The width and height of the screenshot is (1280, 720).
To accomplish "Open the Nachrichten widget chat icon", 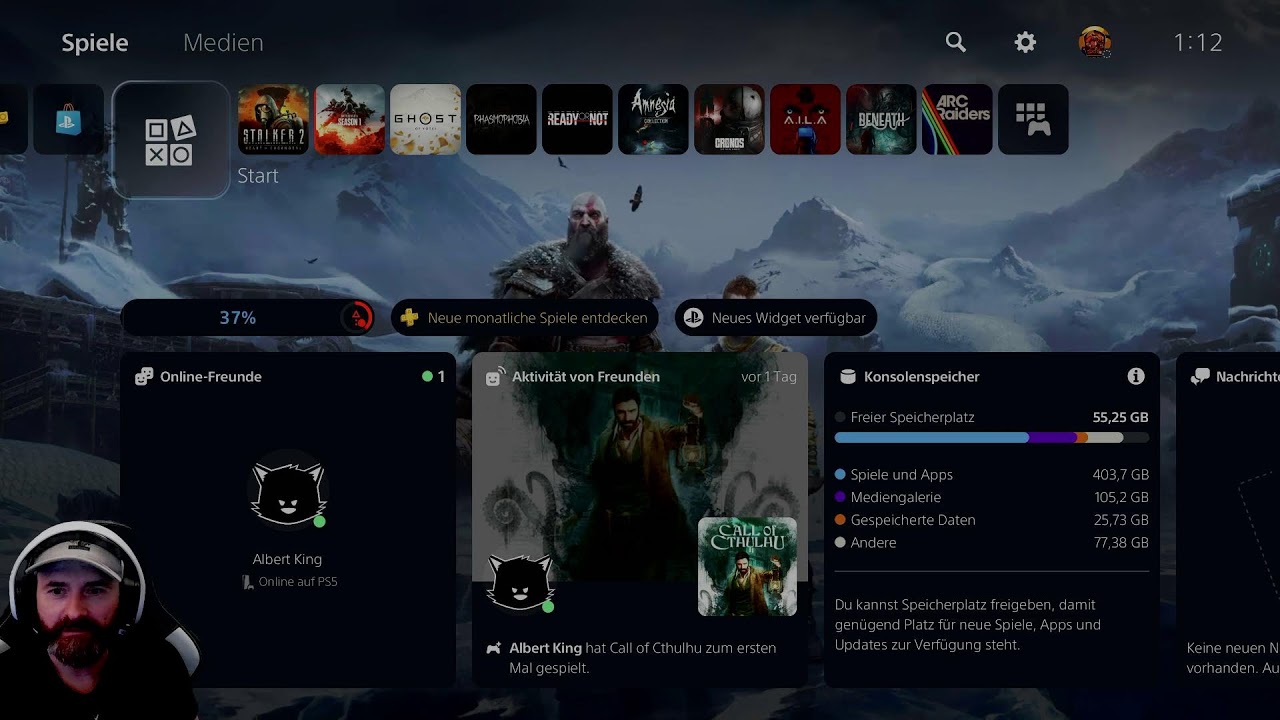I will point(1200,377).
